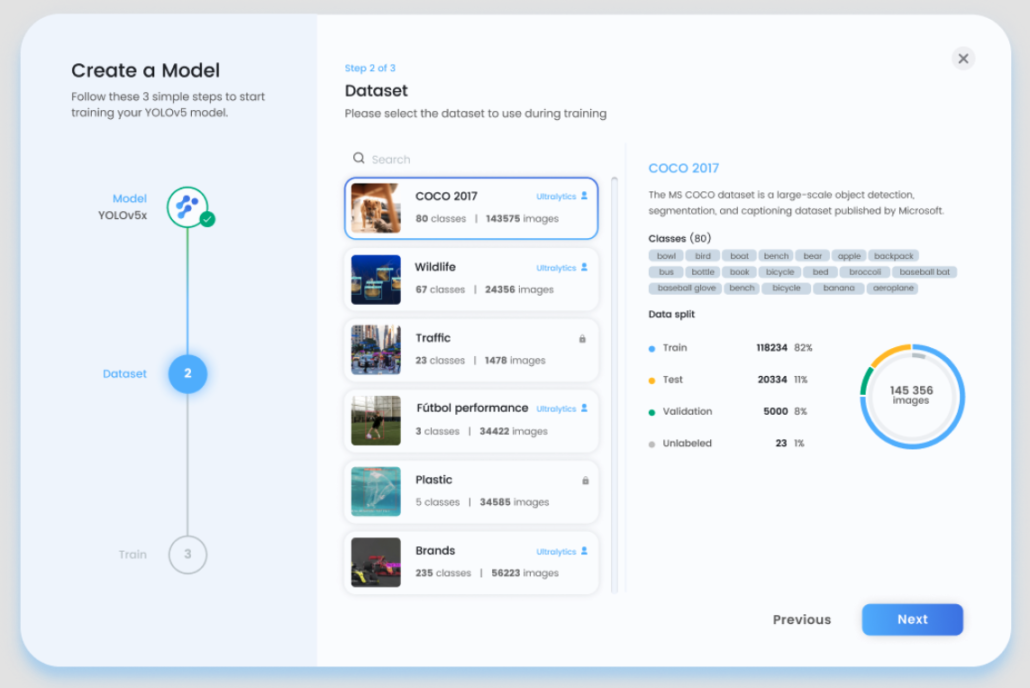Click the search magnifier icon

tap(359, 159)
